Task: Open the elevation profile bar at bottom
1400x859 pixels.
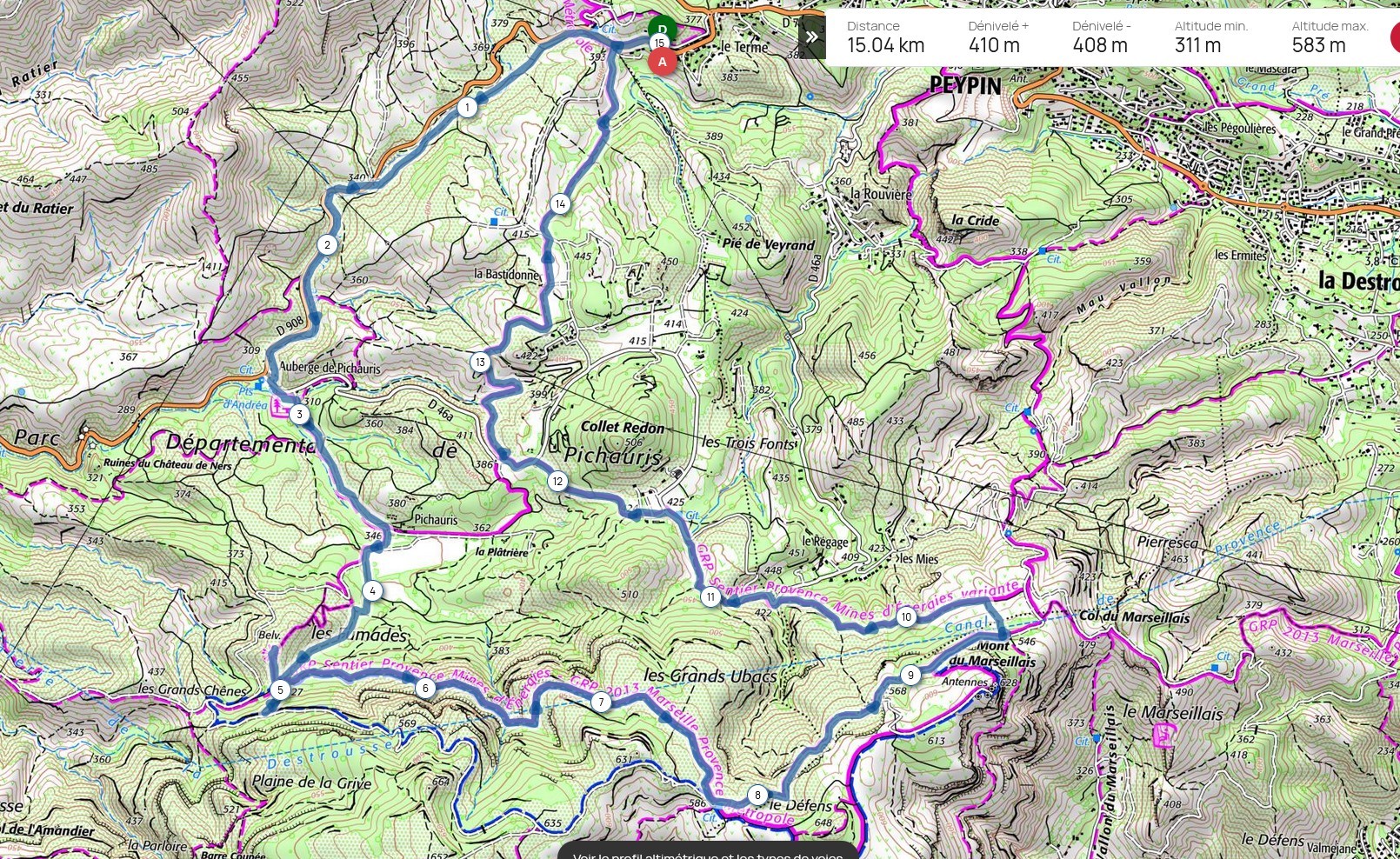Action: coord(708,850)
